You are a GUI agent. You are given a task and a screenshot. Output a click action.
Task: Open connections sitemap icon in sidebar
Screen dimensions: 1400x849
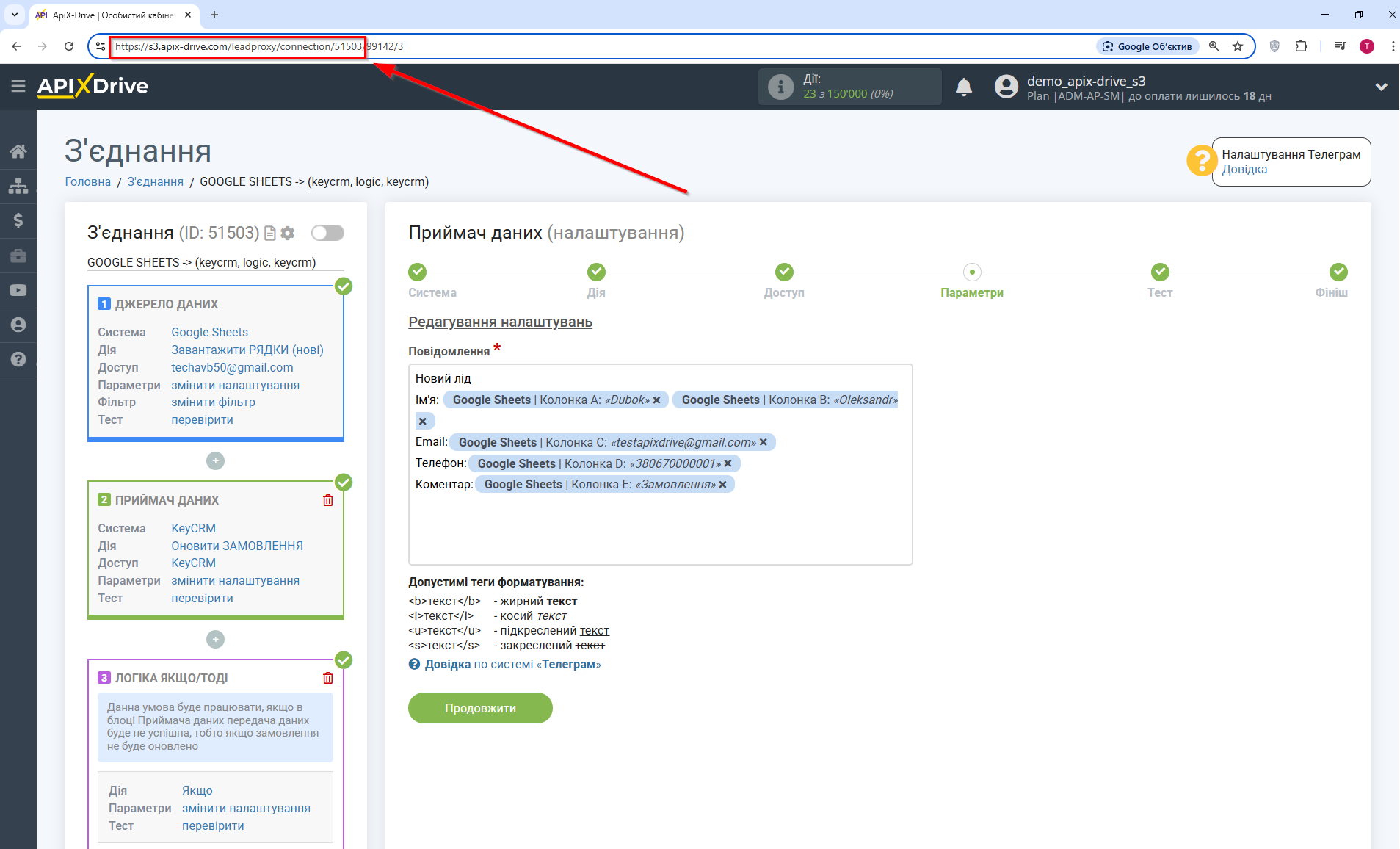[18, 186]
